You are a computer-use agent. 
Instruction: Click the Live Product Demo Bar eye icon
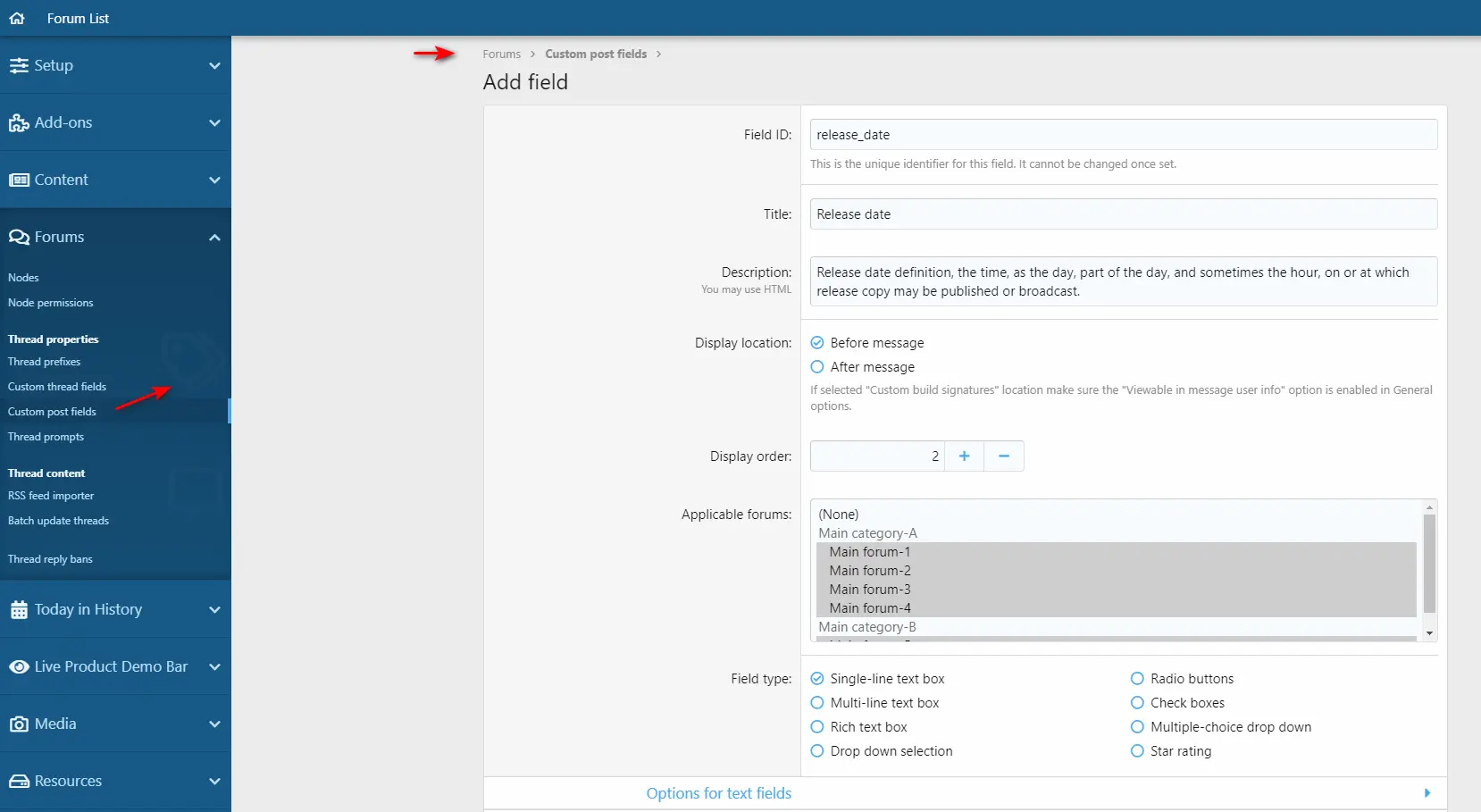pyautogui.click(x=19, y=666)
